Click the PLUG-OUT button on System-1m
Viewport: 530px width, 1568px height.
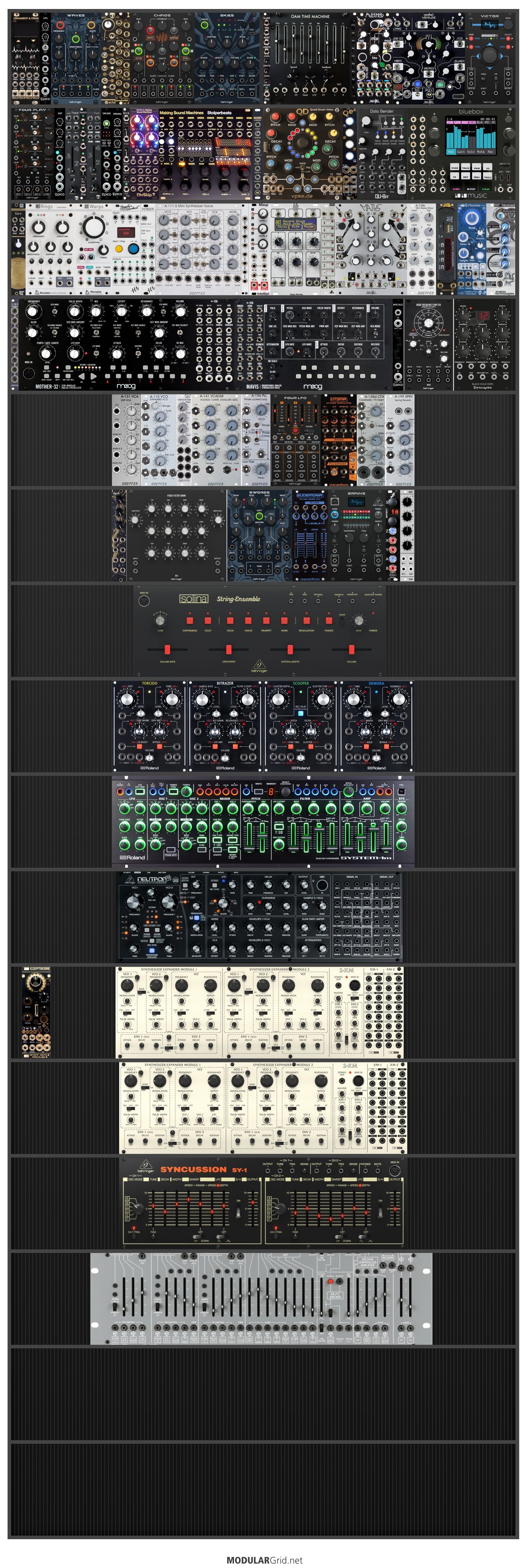click(171, 849)
